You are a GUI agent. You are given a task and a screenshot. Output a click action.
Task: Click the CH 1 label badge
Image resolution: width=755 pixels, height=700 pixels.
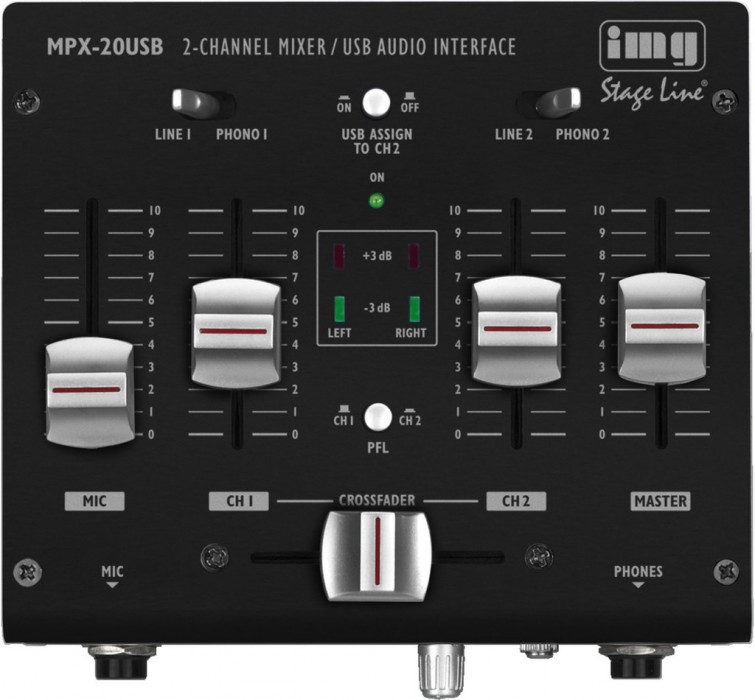click(x=239, y=501)
